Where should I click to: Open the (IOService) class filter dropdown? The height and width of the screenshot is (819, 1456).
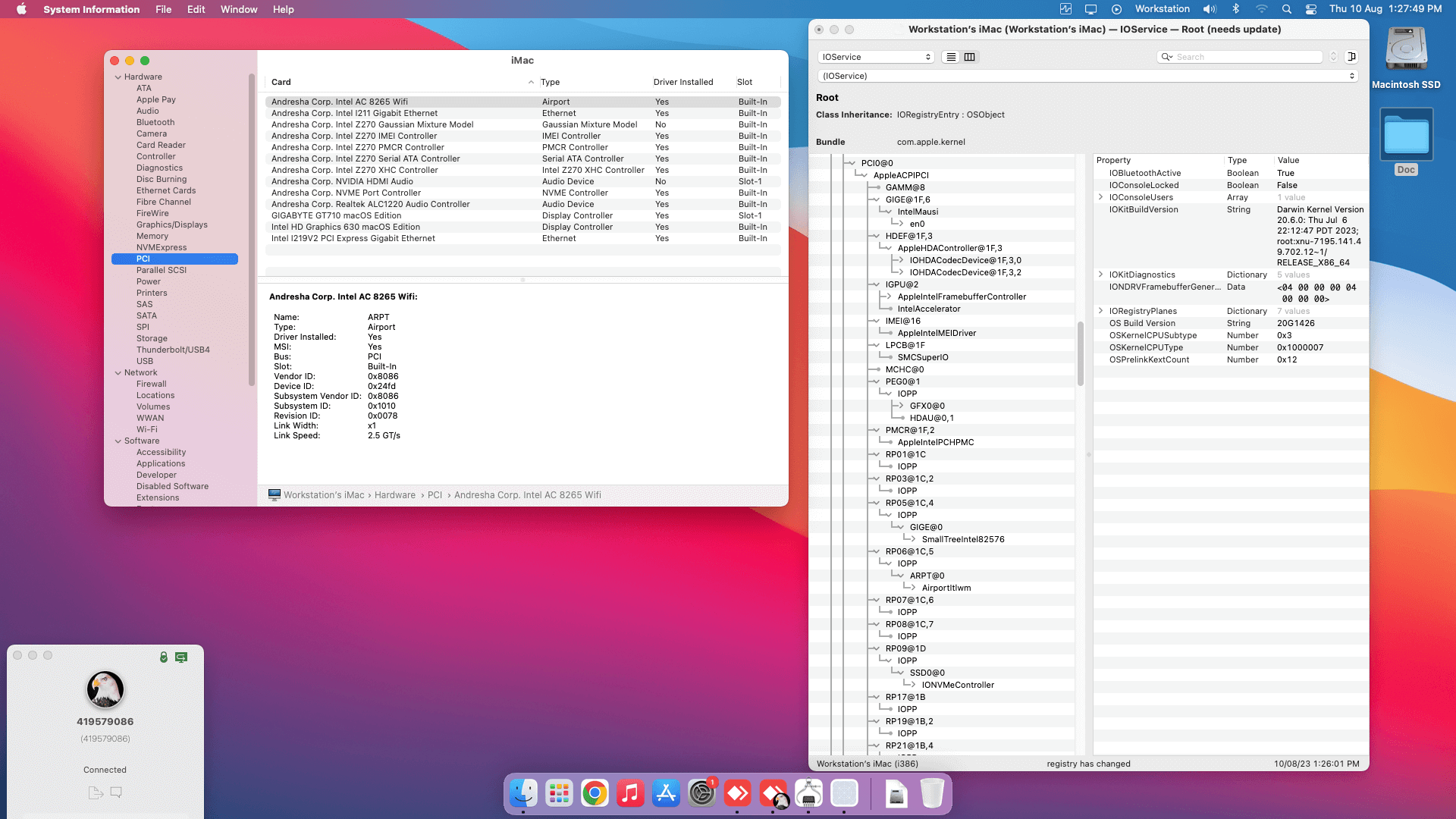(x=1087, y=76)
